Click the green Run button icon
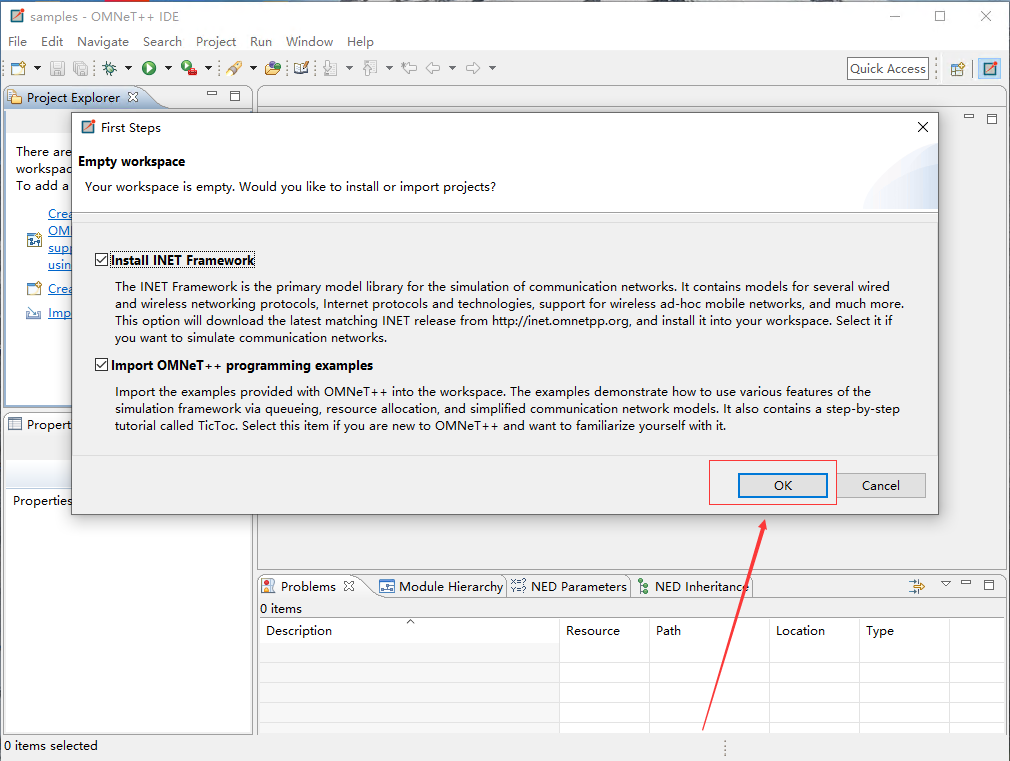The width and height of the screenshot is (1010, 761). [149, 68]
